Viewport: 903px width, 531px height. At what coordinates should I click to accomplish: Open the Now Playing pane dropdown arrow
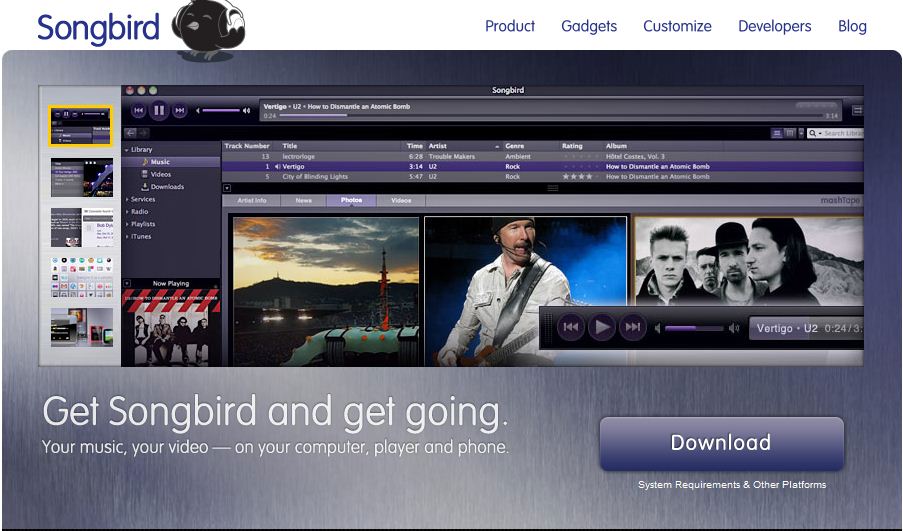point(127,283)
